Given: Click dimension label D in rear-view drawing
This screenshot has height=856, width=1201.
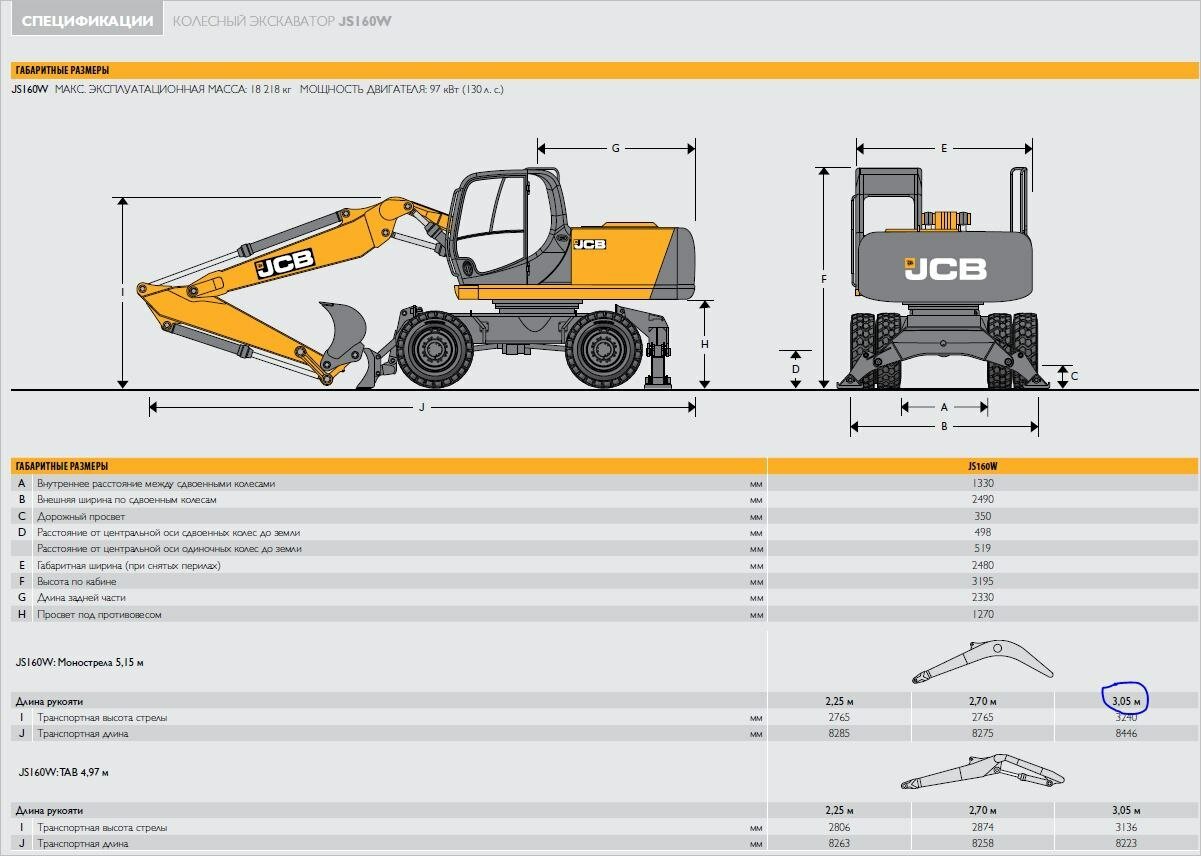Looking at the screenshot, I should coord(796,369).
